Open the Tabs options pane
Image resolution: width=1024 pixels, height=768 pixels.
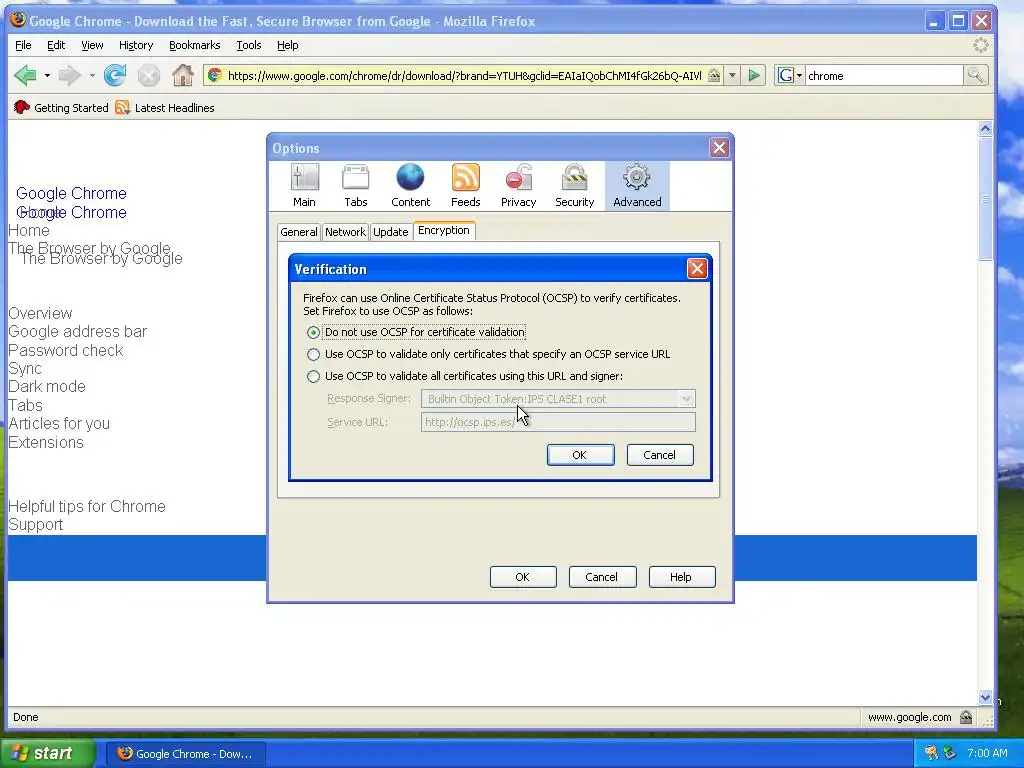[x=356, y=185]
